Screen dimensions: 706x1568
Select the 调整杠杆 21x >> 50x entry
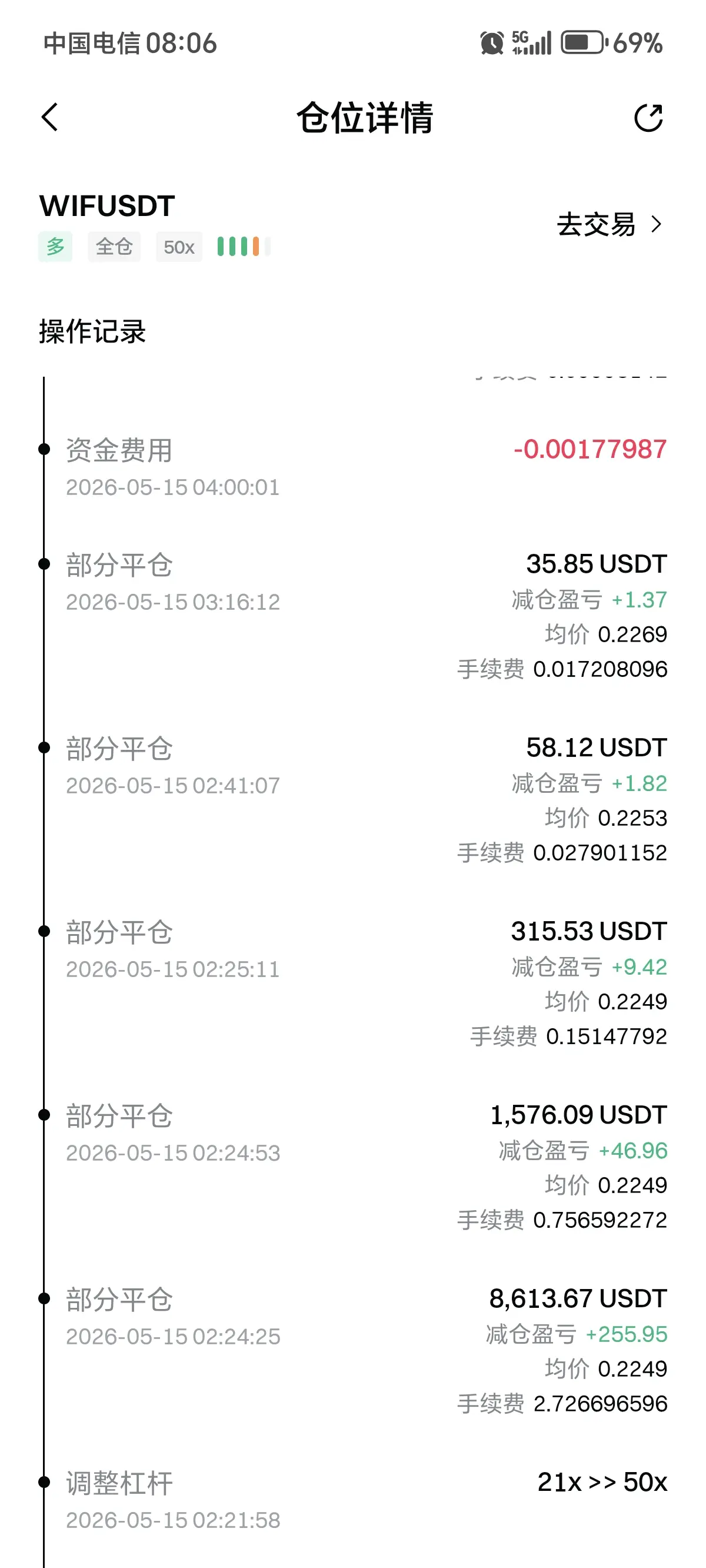point(353,1500)
